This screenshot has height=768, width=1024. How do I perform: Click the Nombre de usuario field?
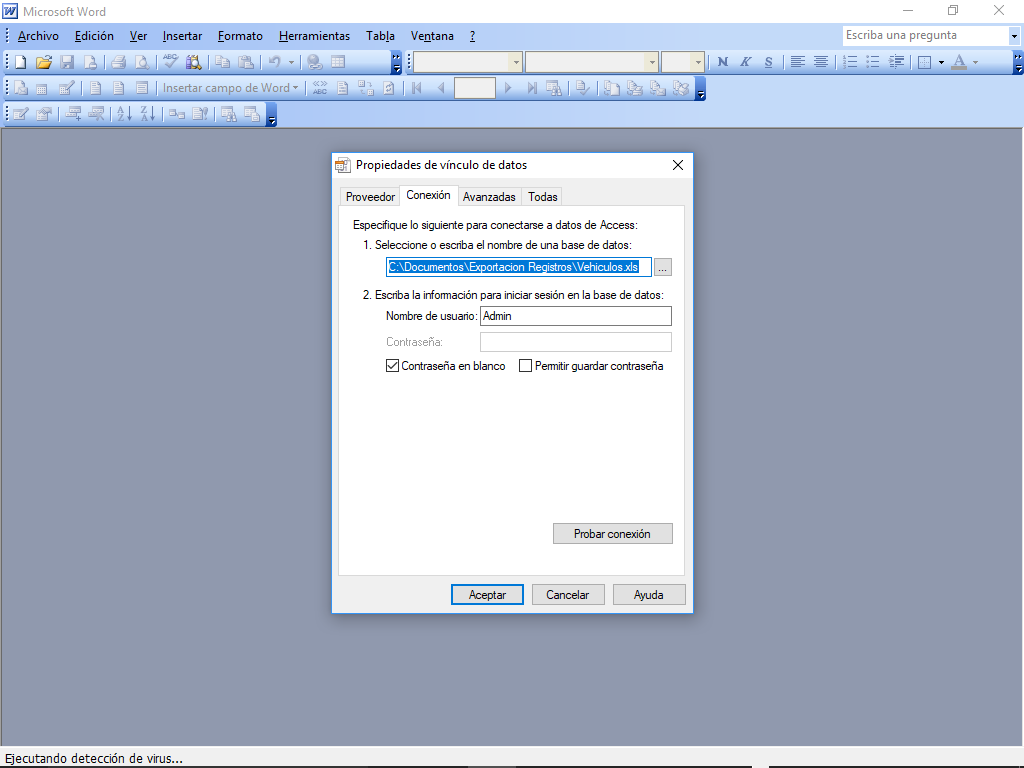tap(576, 316)
